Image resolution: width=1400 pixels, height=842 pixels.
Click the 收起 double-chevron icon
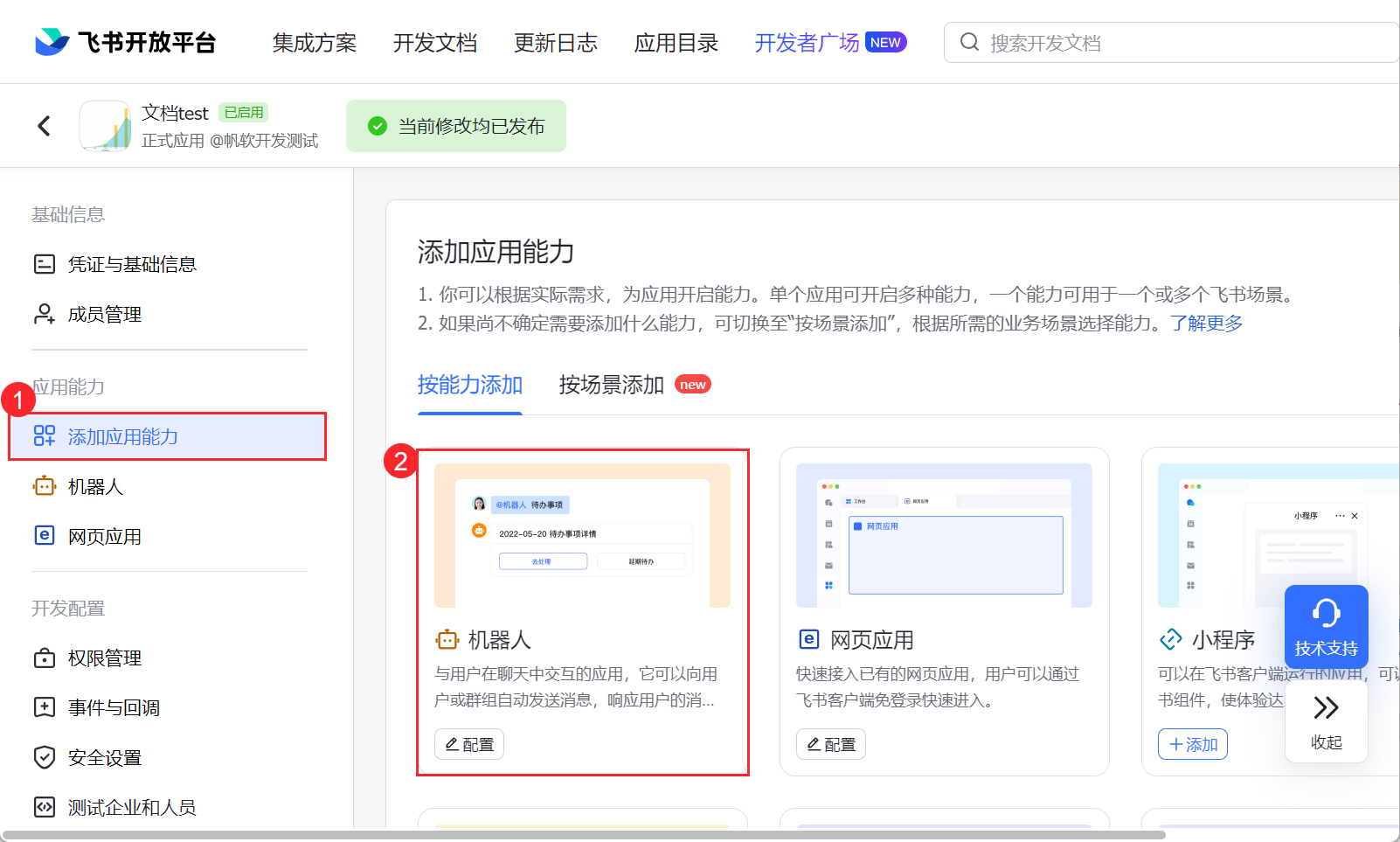[1326, 707]
